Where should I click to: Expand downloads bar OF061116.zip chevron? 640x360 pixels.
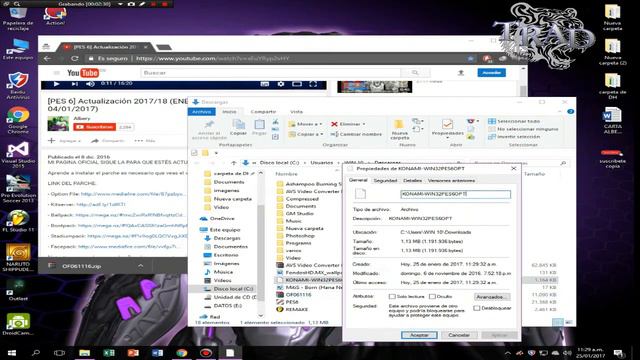[140, 266]
